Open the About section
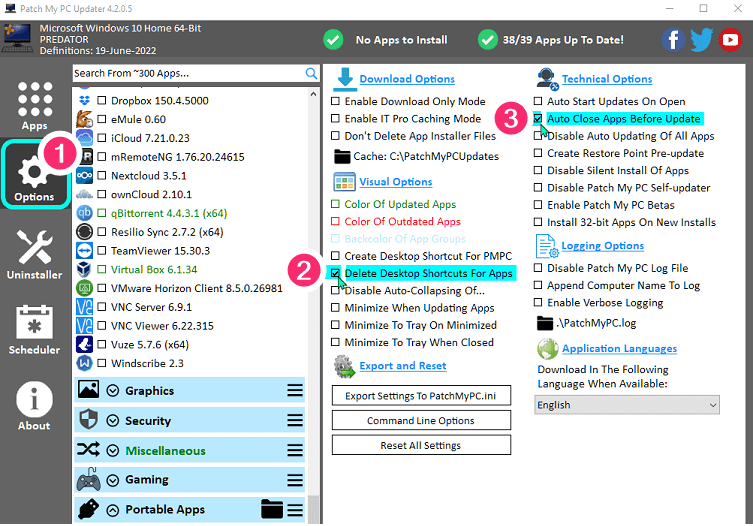 pos(34,406)
